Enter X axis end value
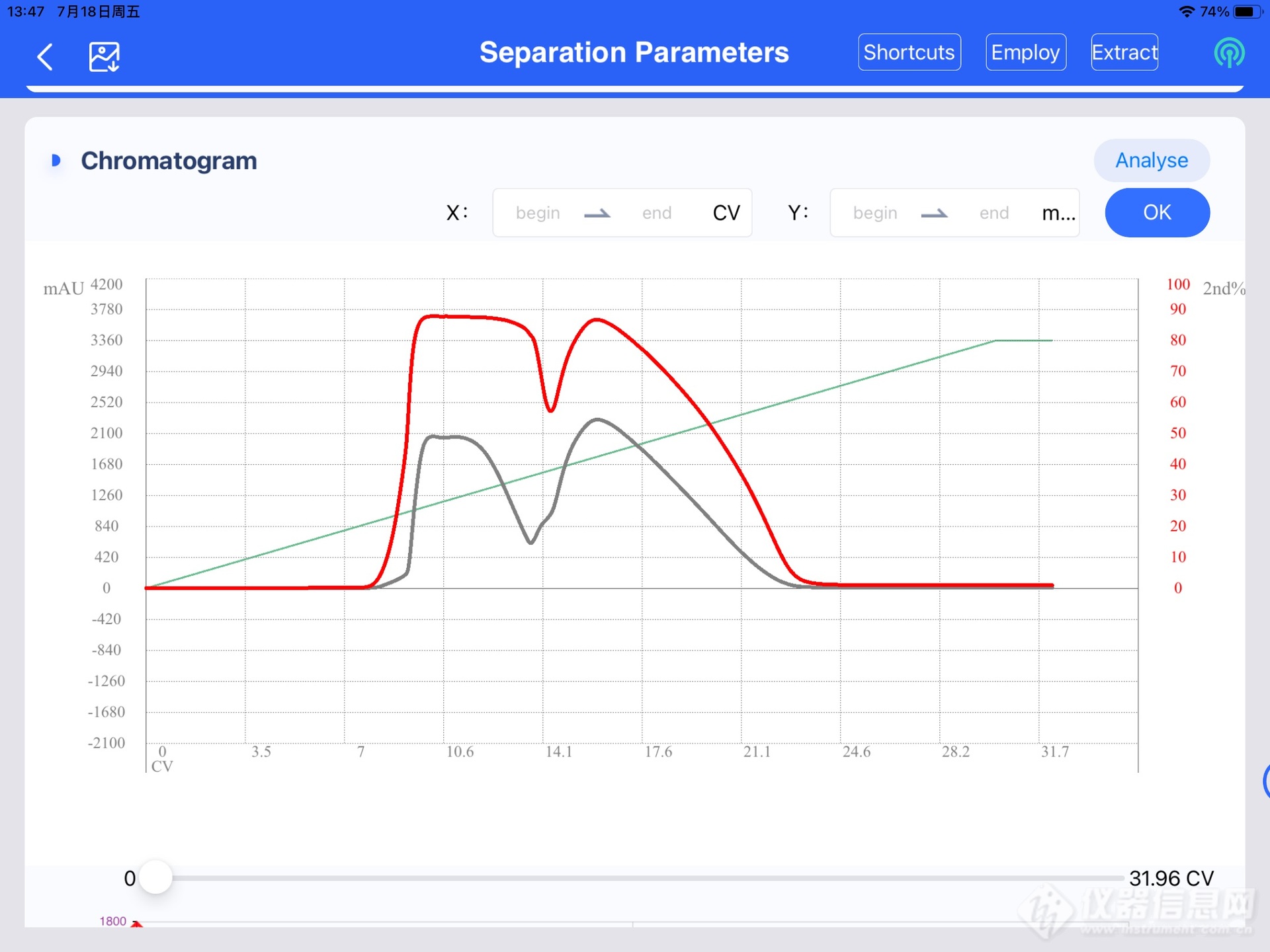Image resolution: width=1270 pixels, height=952 pixels. coord(656,213)
